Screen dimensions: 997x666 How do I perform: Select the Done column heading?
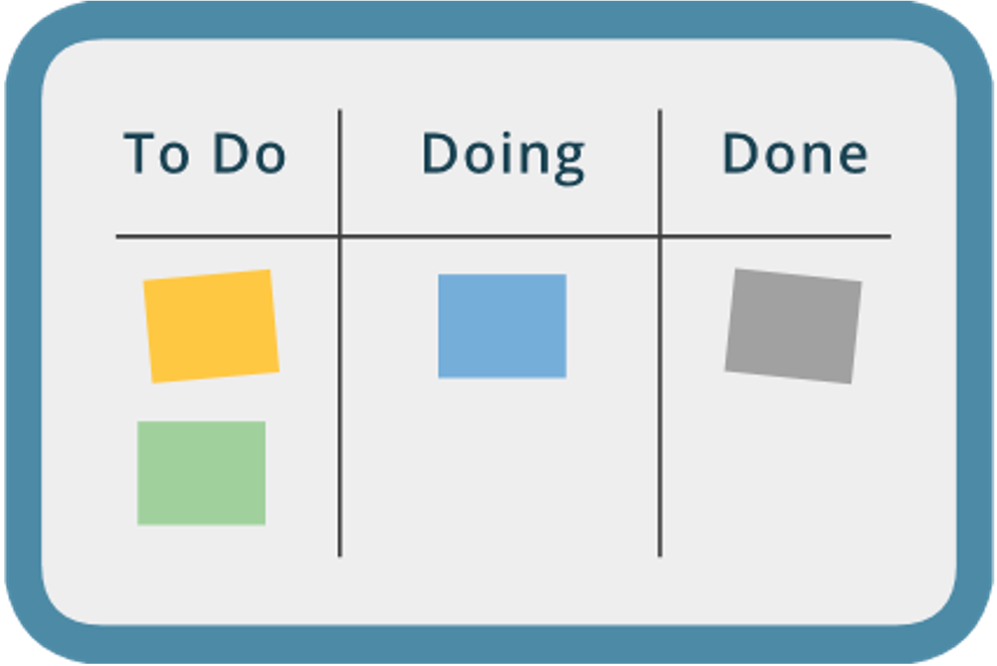[x=795, y=153]
